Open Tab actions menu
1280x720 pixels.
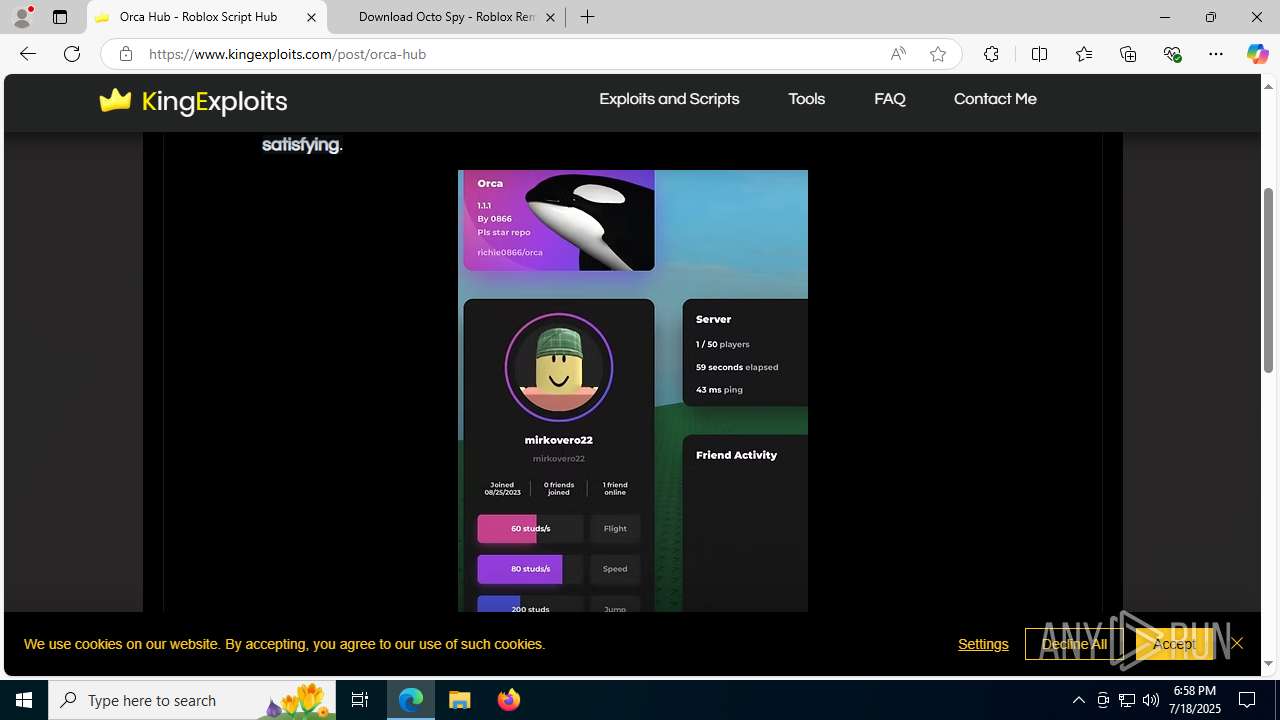60,17
